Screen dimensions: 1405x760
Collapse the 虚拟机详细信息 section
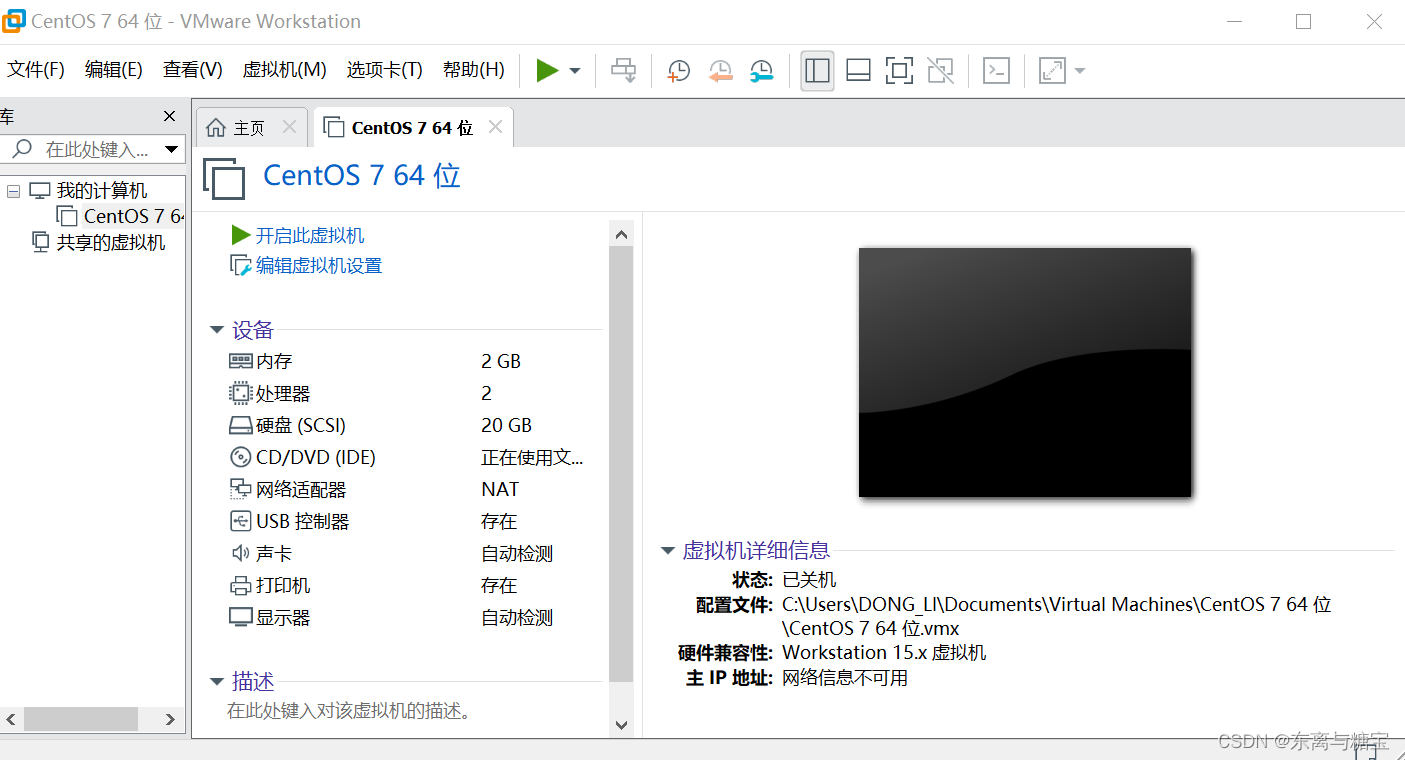click(667, 551)
